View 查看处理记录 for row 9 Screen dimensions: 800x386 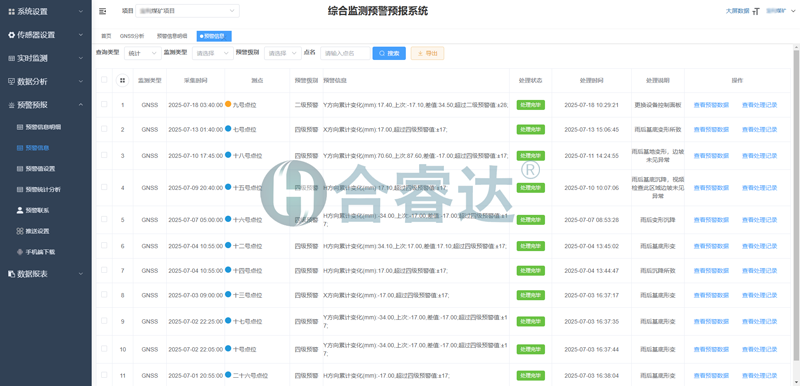pyautogui.click(x=760, y=321)
